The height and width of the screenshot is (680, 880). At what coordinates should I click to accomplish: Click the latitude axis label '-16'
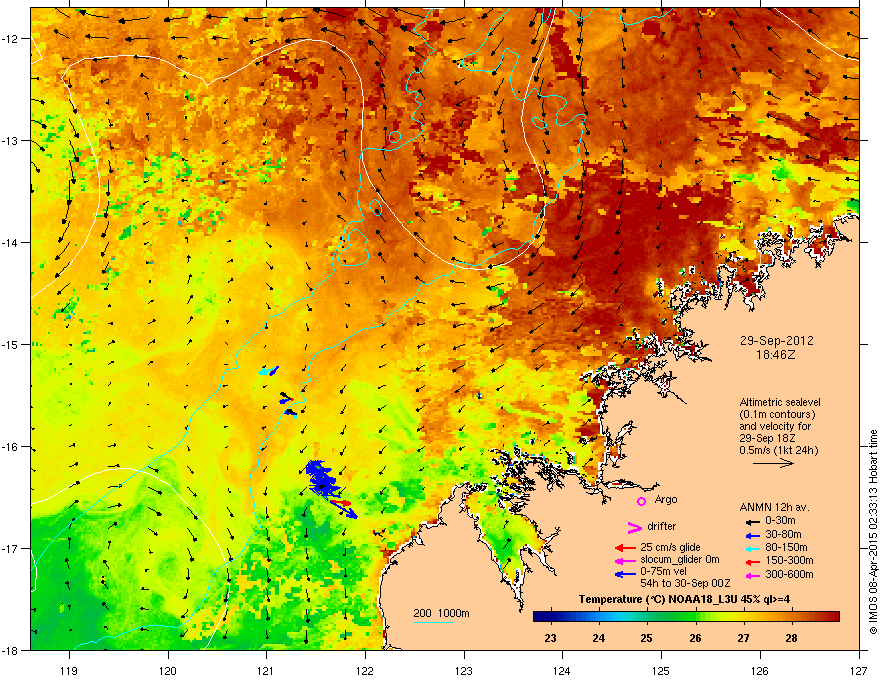(x=10, y=447)
